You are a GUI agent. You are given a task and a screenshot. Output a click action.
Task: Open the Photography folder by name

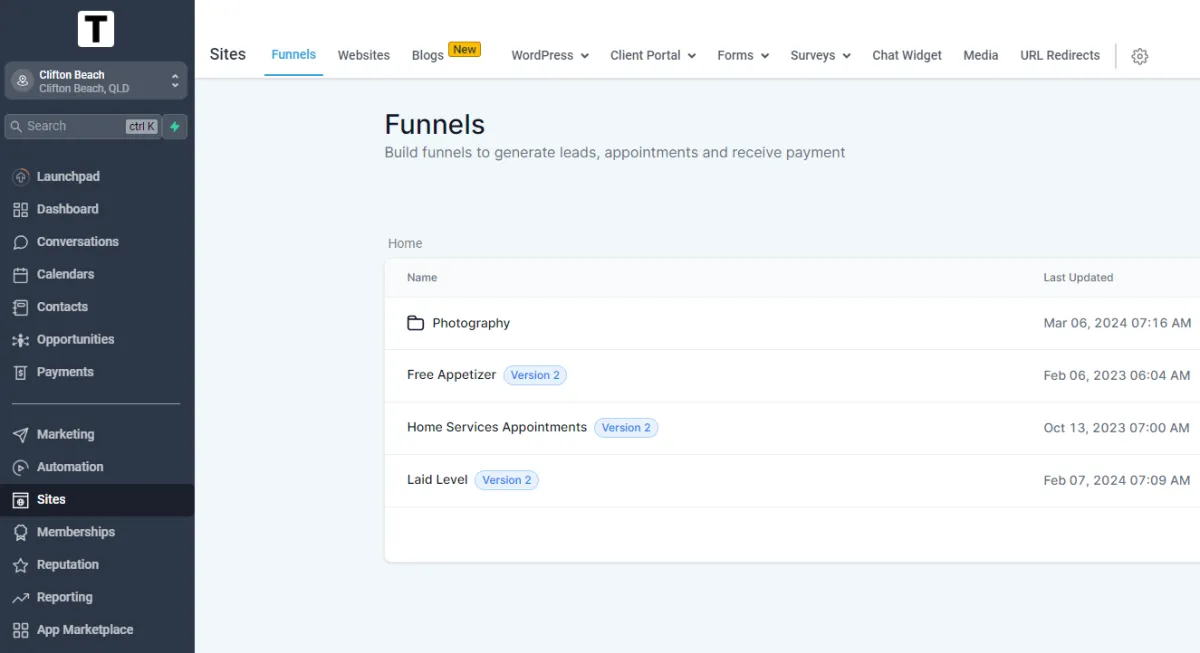click(471, 323)
